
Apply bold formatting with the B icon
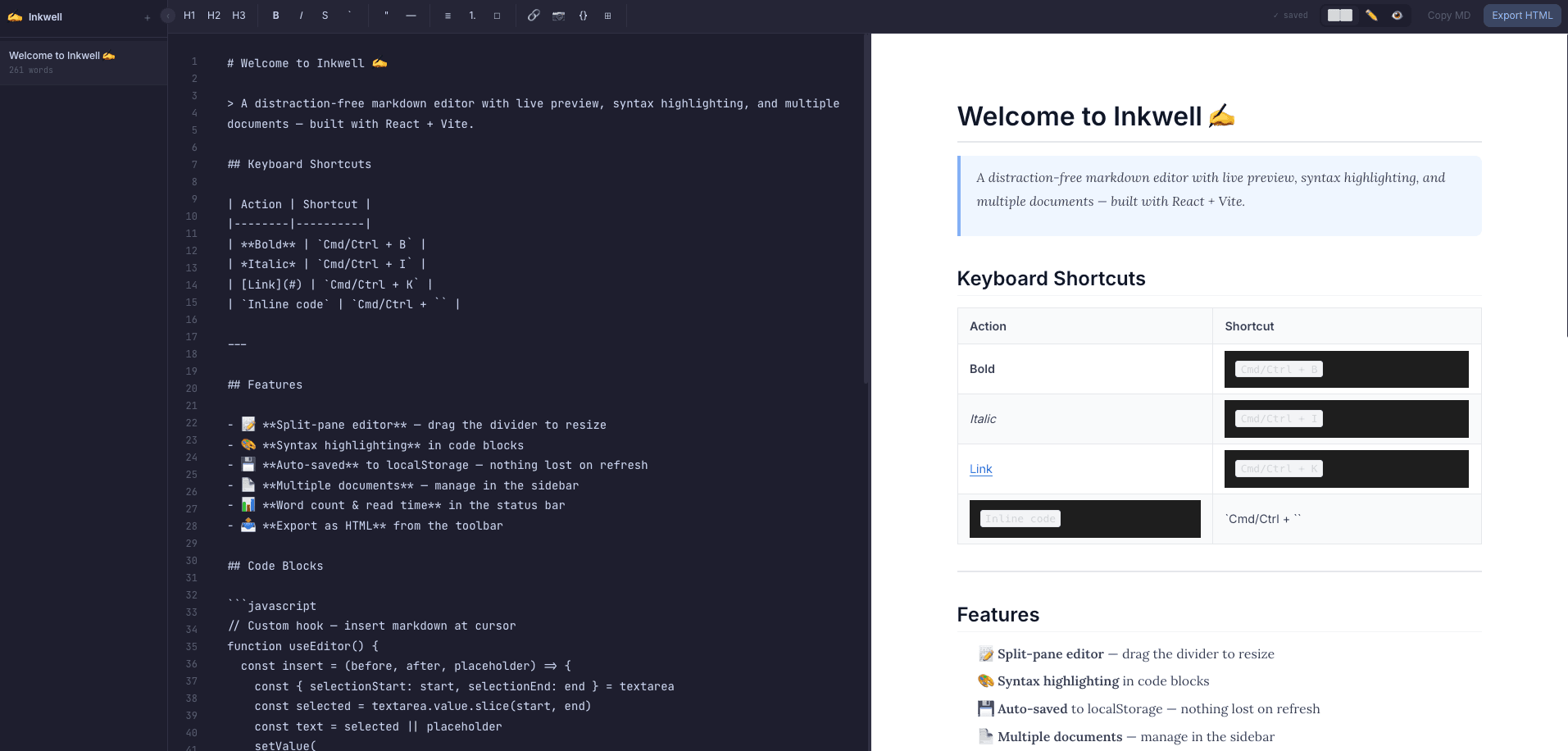(276, 16)
